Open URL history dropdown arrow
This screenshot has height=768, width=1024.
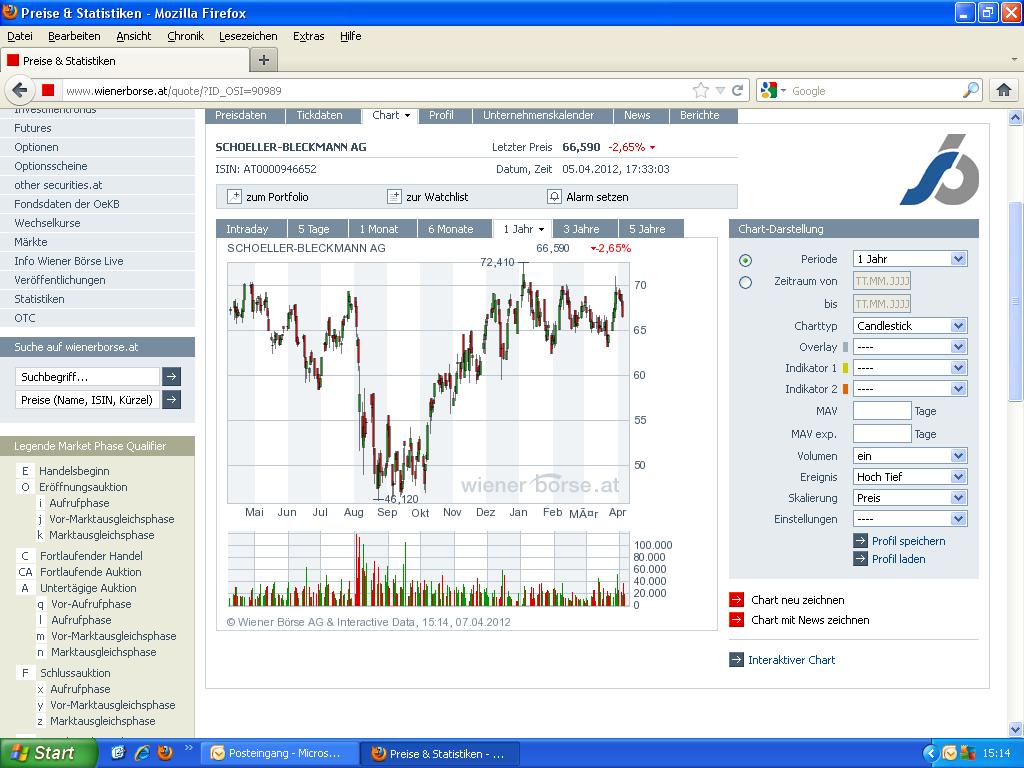pos(720,91)
